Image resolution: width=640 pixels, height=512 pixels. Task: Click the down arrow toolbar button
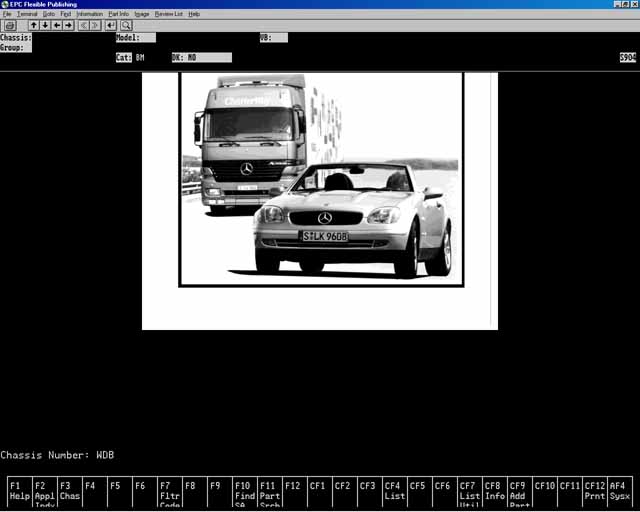[x=45, y=26]
